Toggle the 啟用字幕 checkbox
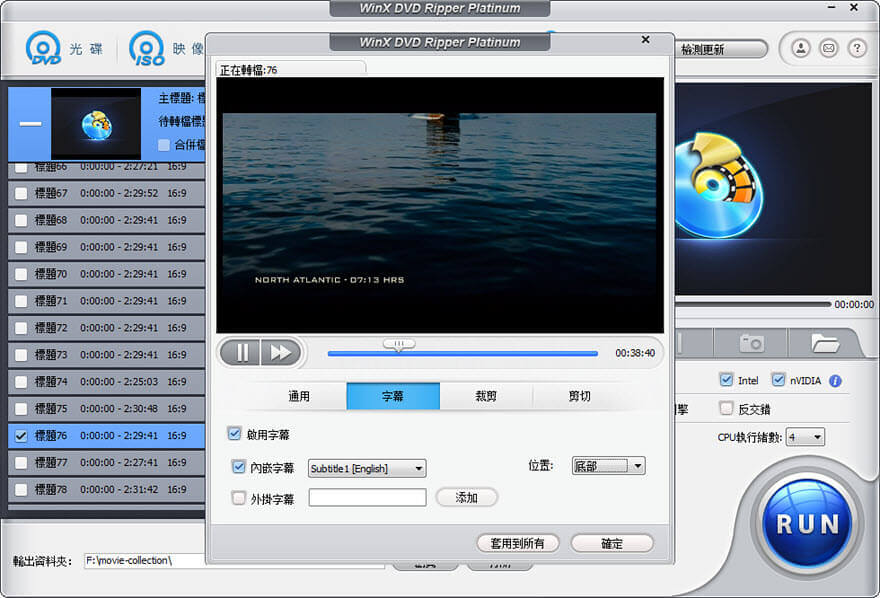 [234, 433]
